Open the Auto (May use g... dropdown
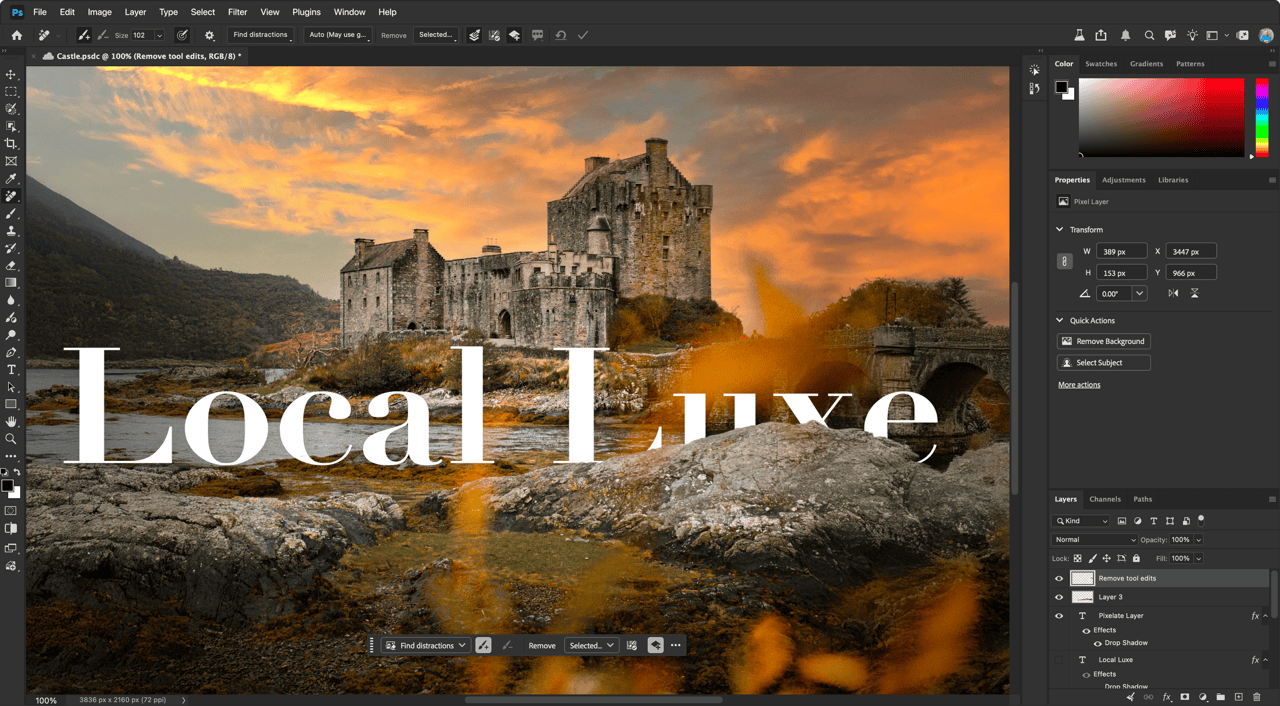This screenshot has height=706, width=1280. point(338,35)
